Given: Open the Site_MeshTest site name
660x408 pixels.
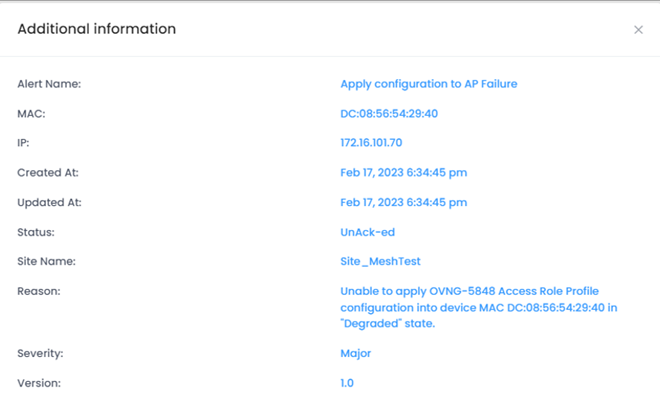Looking at the screenshot, I should coord(380,261).
